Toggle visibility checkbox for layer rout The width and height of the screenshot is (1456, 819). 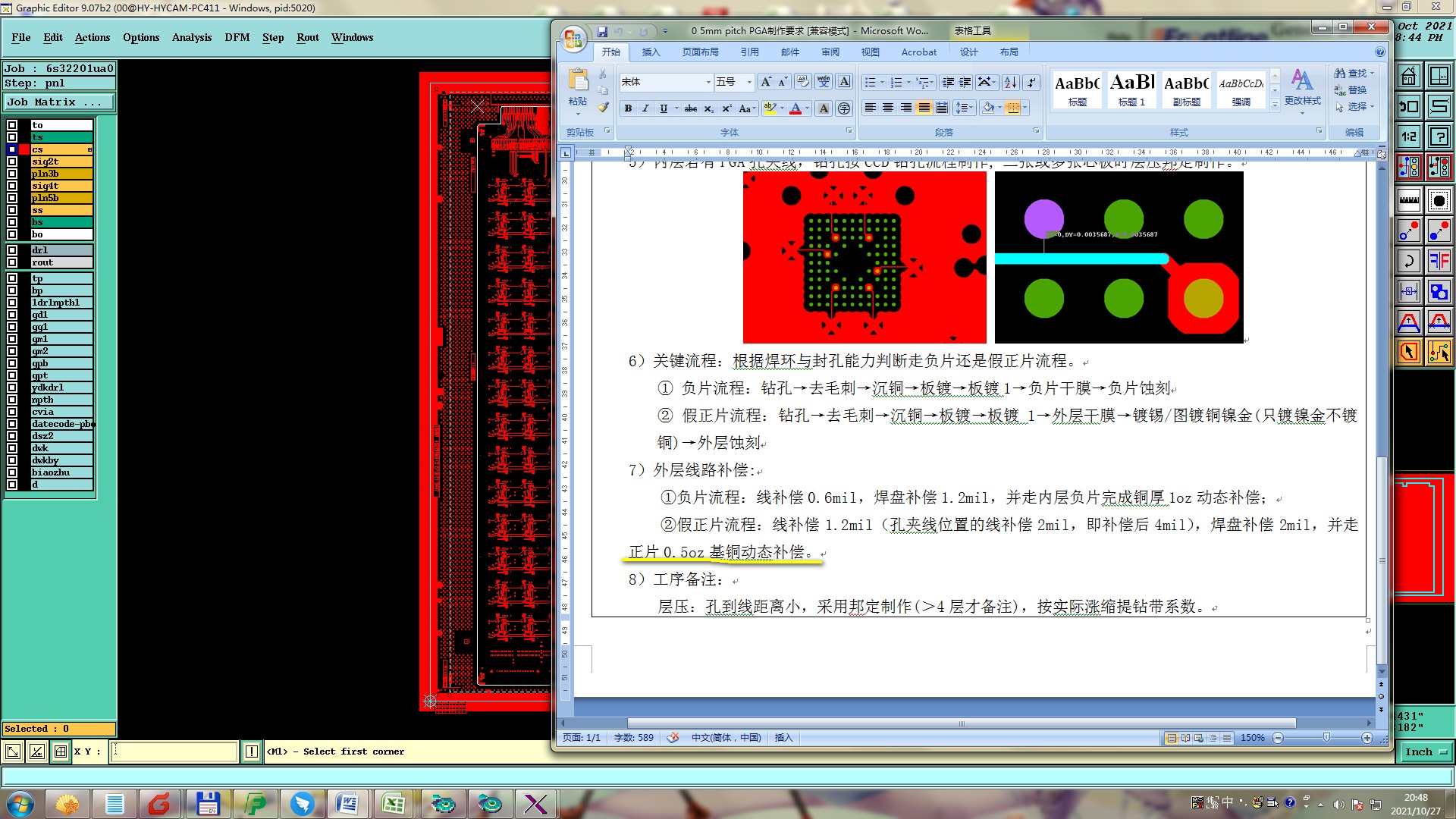click(x=12, y=262)
